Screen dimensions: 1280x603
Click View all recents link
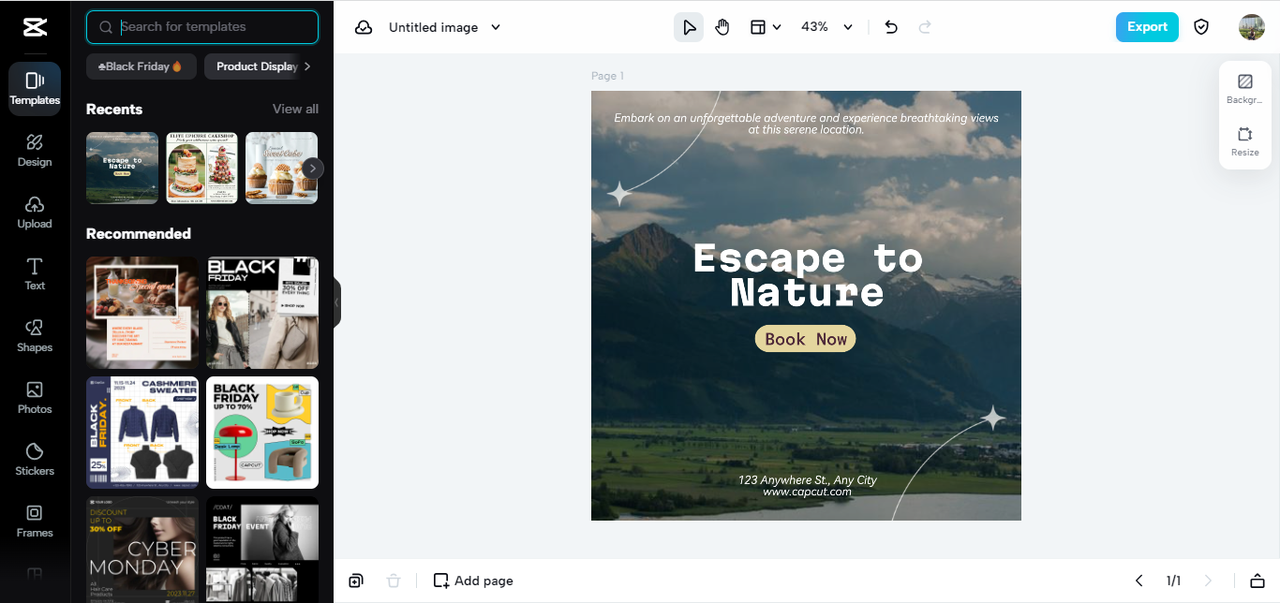click(x=295, y=109)
